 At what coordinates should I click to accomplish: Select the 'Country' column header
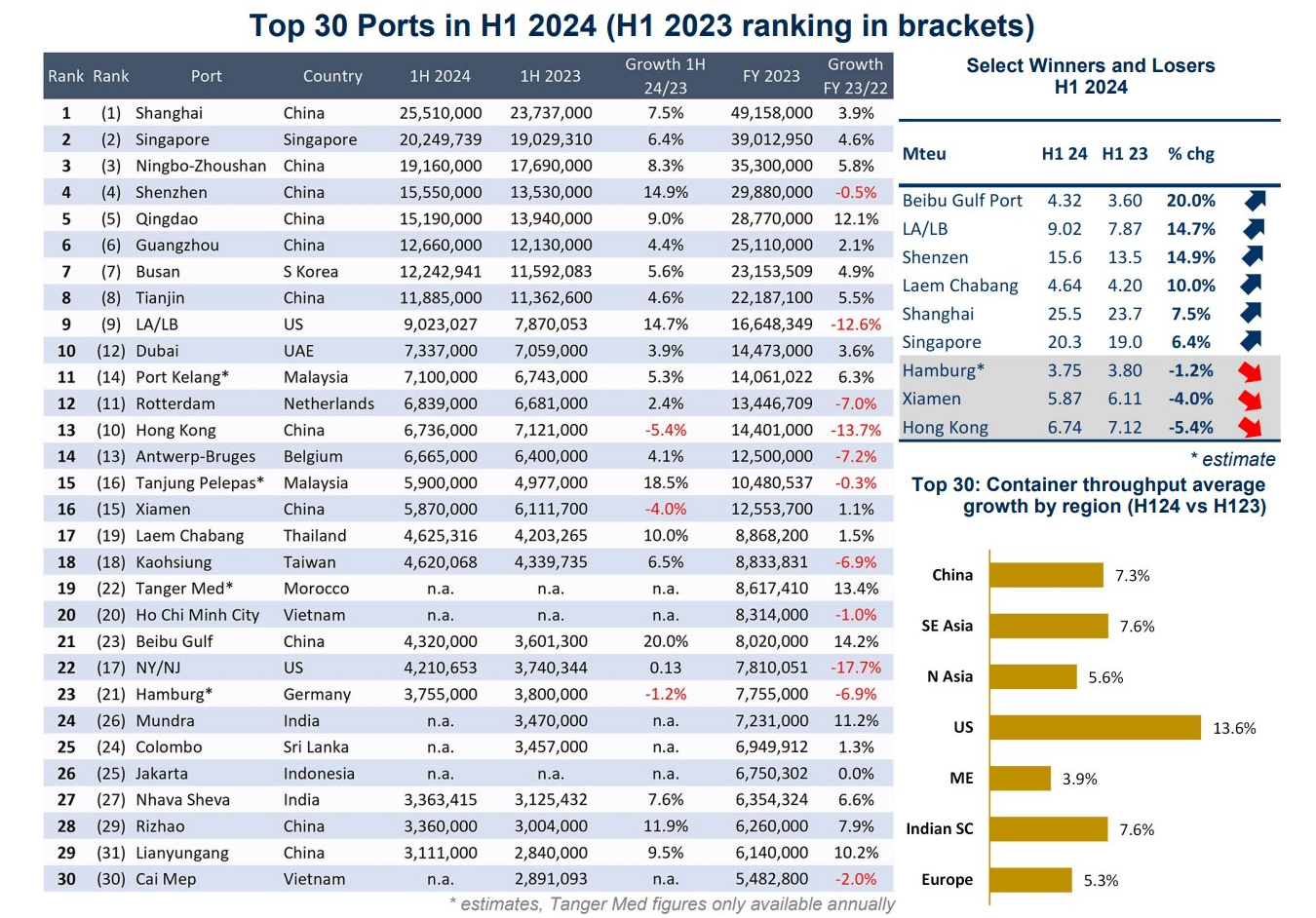point(332,76)
